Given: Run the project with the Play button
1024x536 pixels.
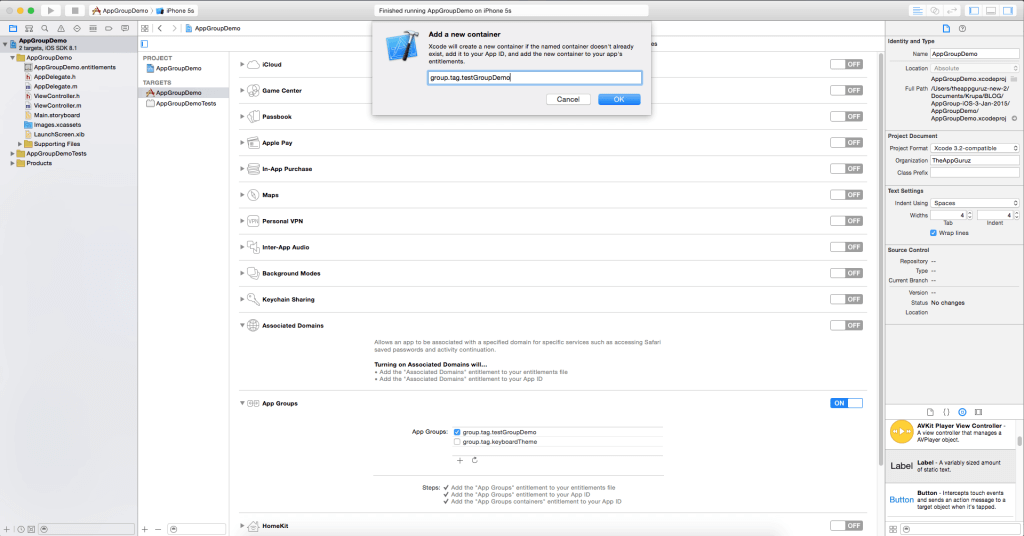Looking at the screenshot, I should click(50, 10).
